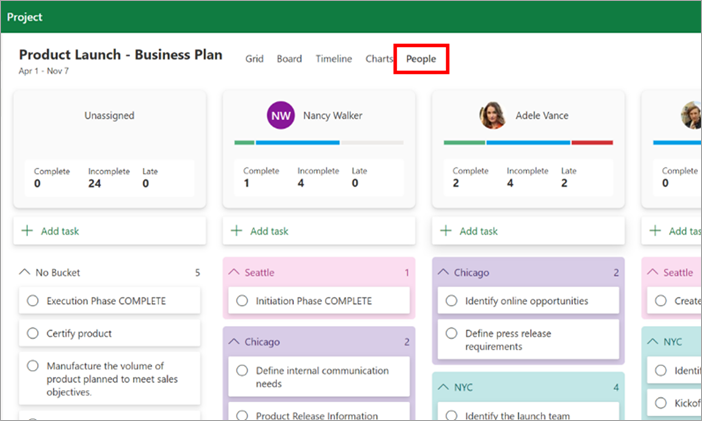Image resolution: width=702 pixels, height=421 pixels.
Task: Open the Board view tab
Action: pos(289,59)
